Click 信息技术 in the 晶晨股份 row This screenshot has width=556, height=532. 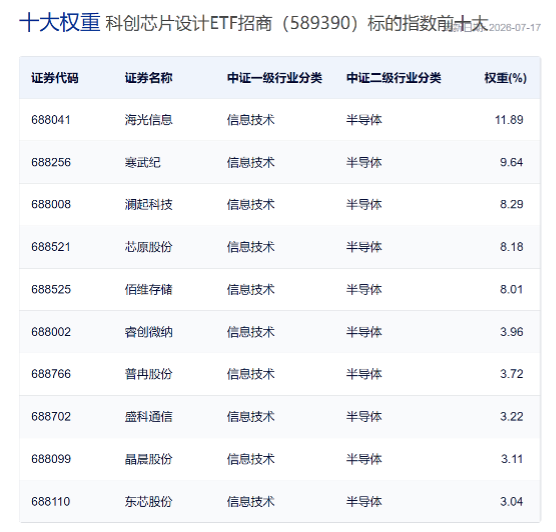(251, 459)
